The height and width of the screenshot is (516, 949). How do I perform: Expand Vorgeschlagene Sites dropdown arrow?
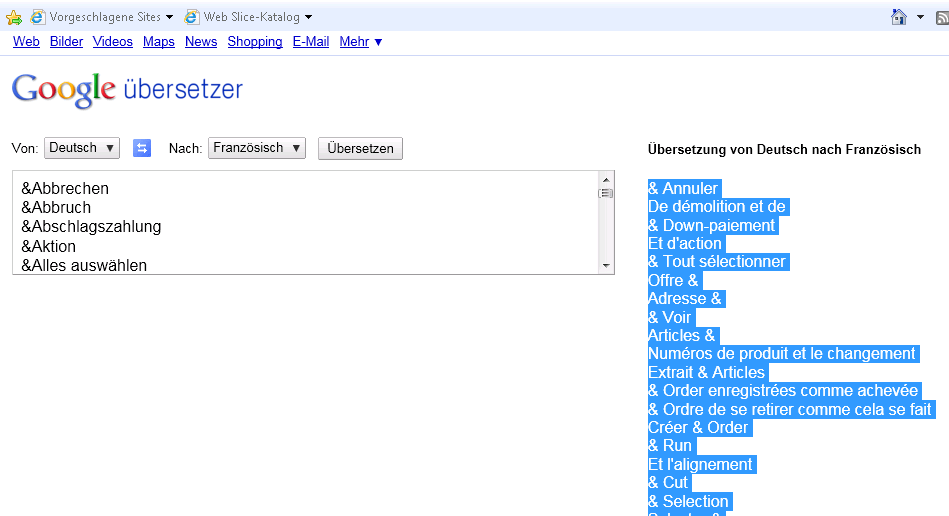(169, 18)
